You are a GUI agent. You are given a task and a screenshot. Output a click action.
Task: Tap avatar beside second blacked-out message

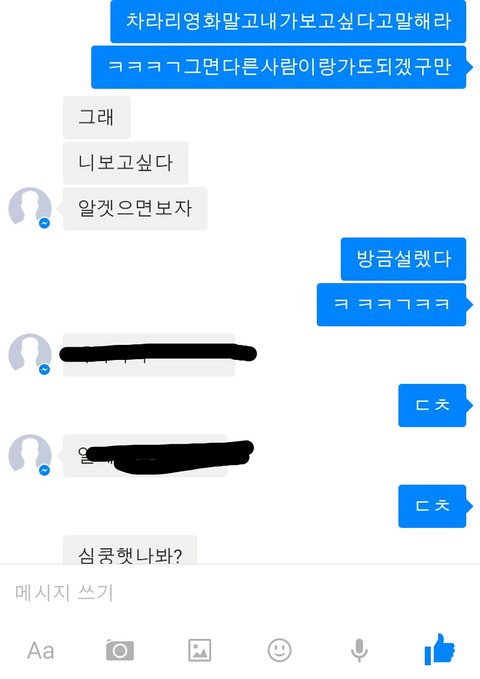[x=30, y=455]
